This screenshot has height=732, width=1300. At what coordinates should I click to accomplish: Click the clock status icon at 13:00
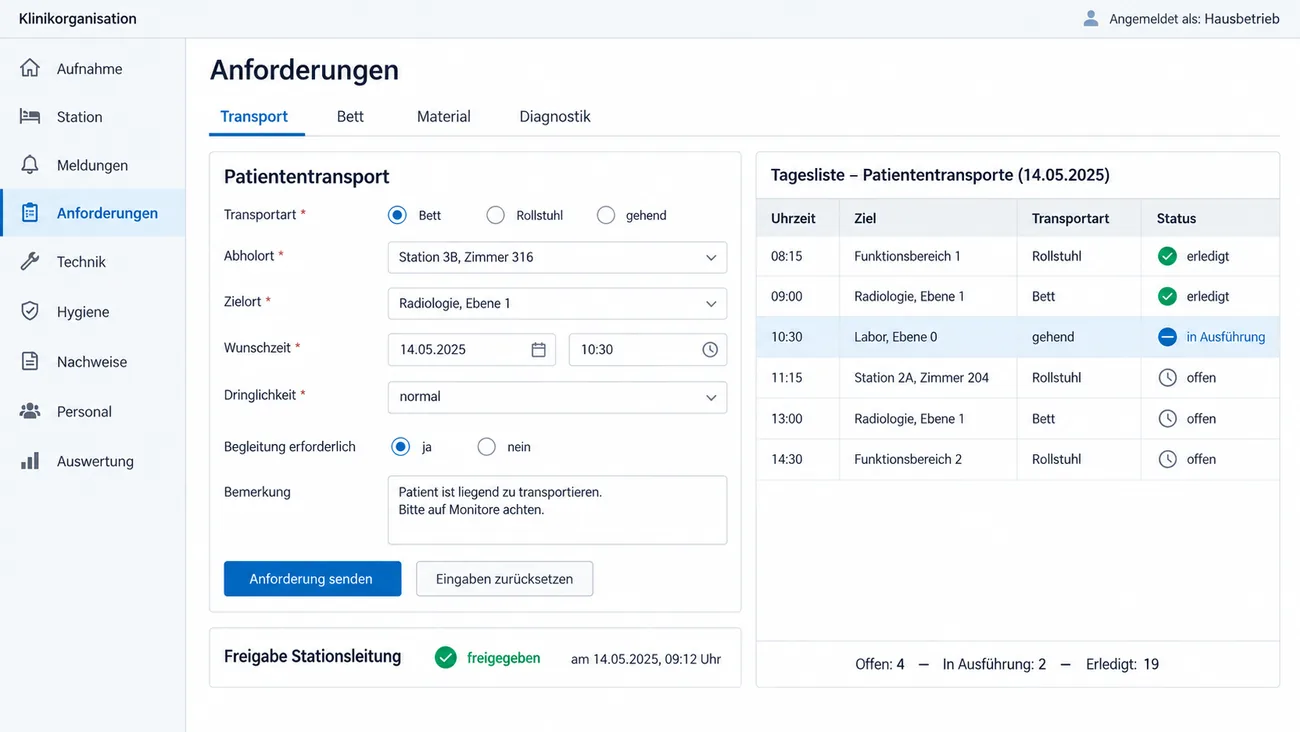(1167, 418)
